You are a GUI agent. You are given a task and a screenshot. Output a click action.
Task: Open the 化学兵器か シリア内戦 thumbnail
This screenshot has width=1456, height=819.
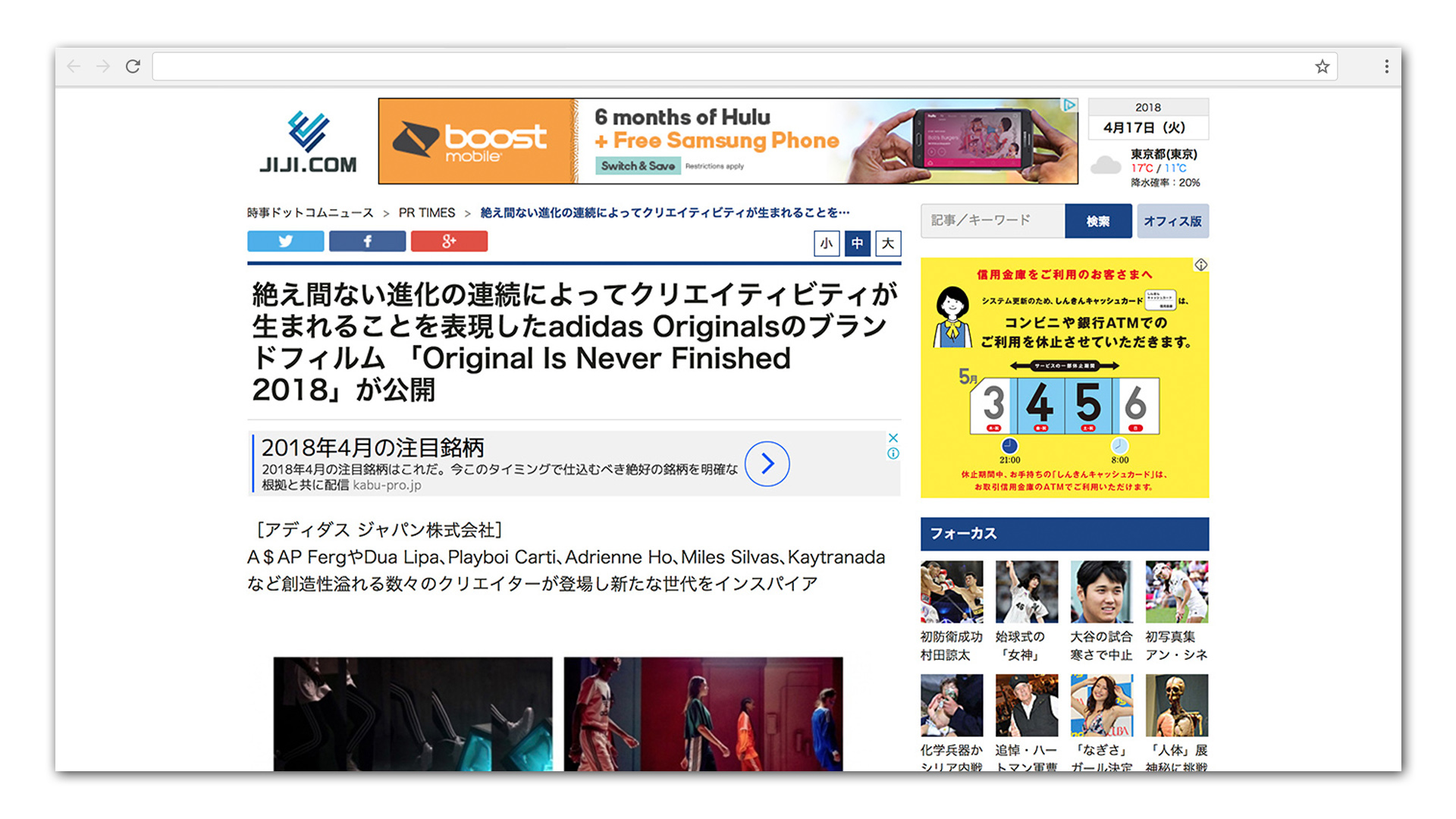click(x=952, y=705)
